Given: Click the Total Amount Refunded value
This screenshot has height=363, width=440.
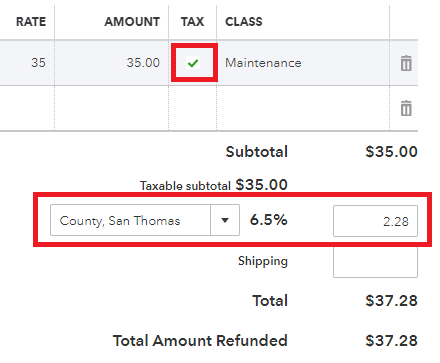Looking at the screenshot, I should 391,341.
